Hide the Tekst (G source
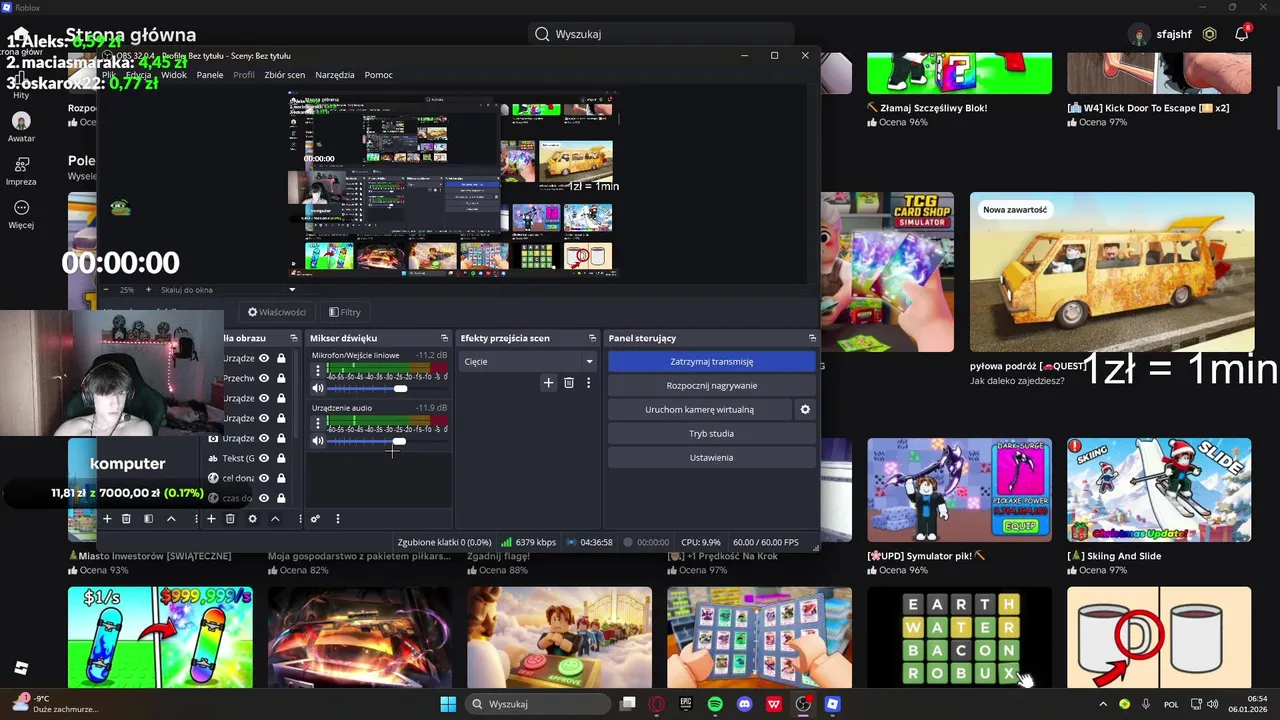1280x720 pixels. click(264, 458)
